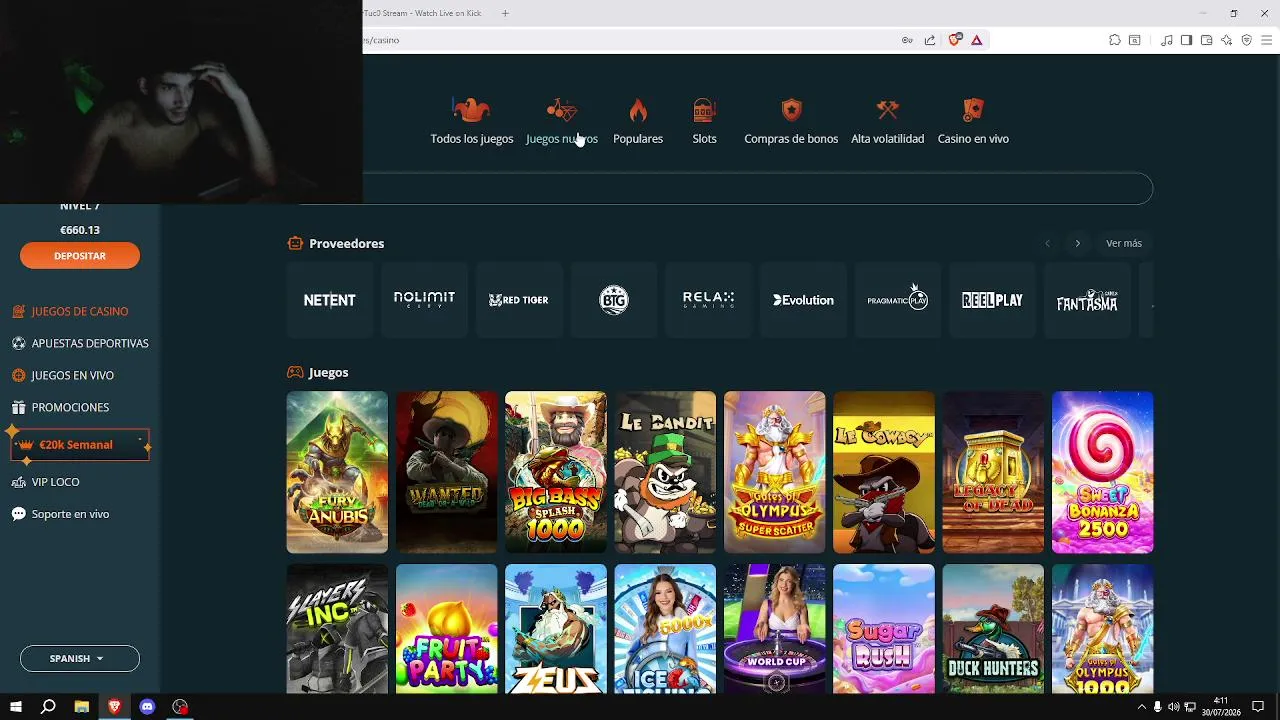Open the Fury of Anubis game
The width and height of the screenshot is (1280, 720).
pyautogui.click(x=337, y=472)
